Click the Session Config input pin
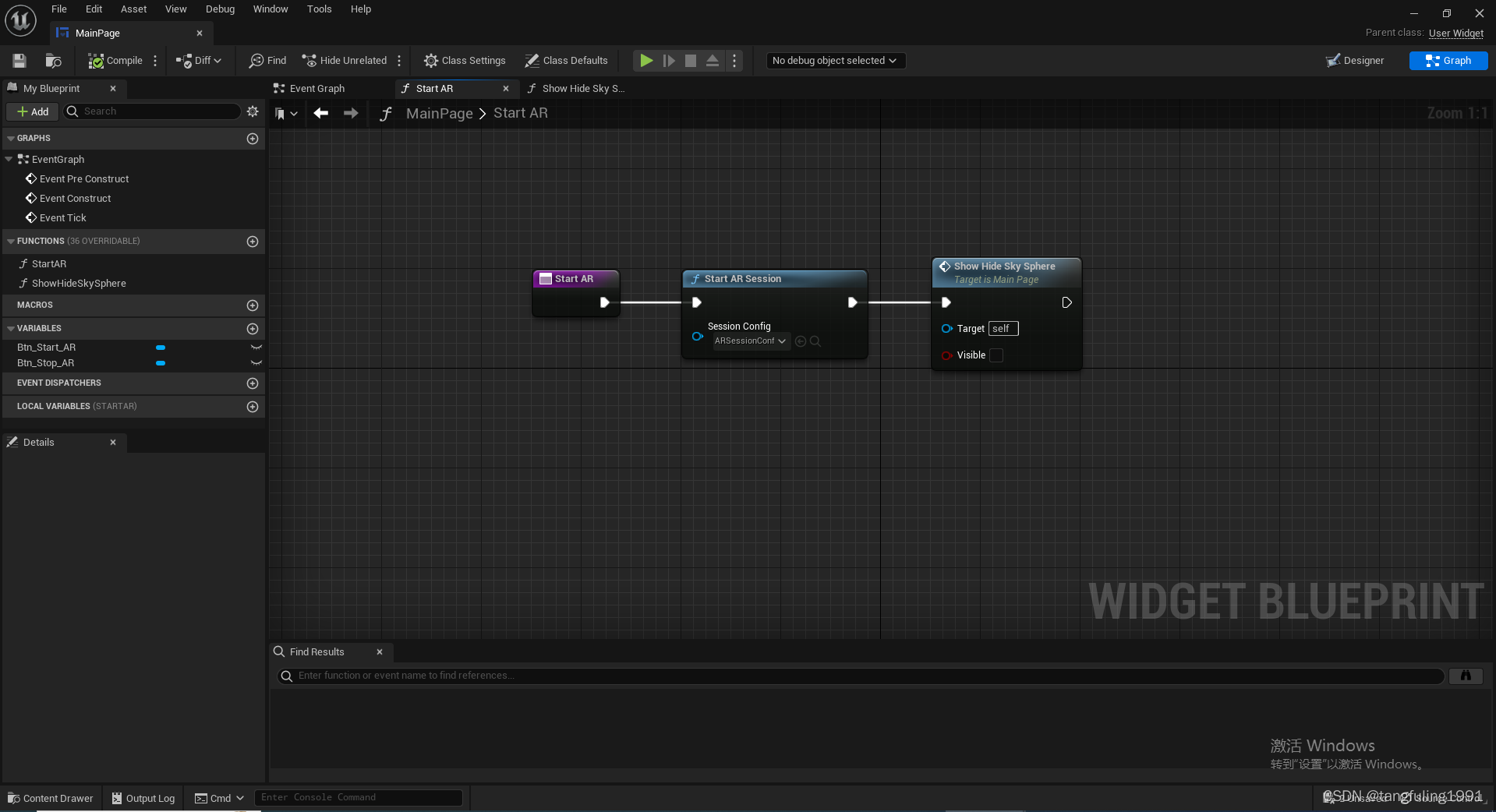Viewport: 1496px width, 812px height. point(697,337)
